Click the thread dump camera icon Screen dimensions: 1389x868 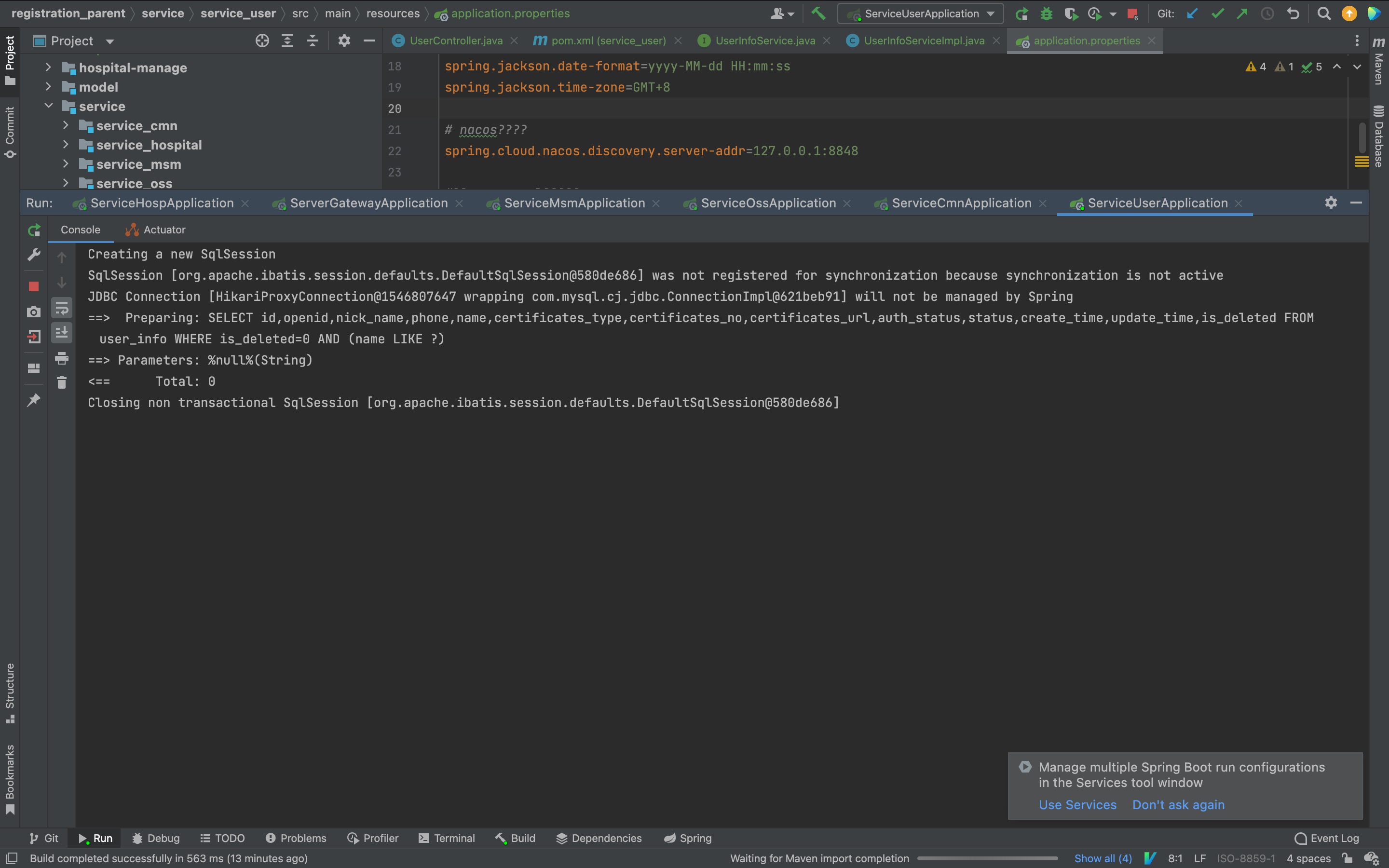tap(34, 312)
